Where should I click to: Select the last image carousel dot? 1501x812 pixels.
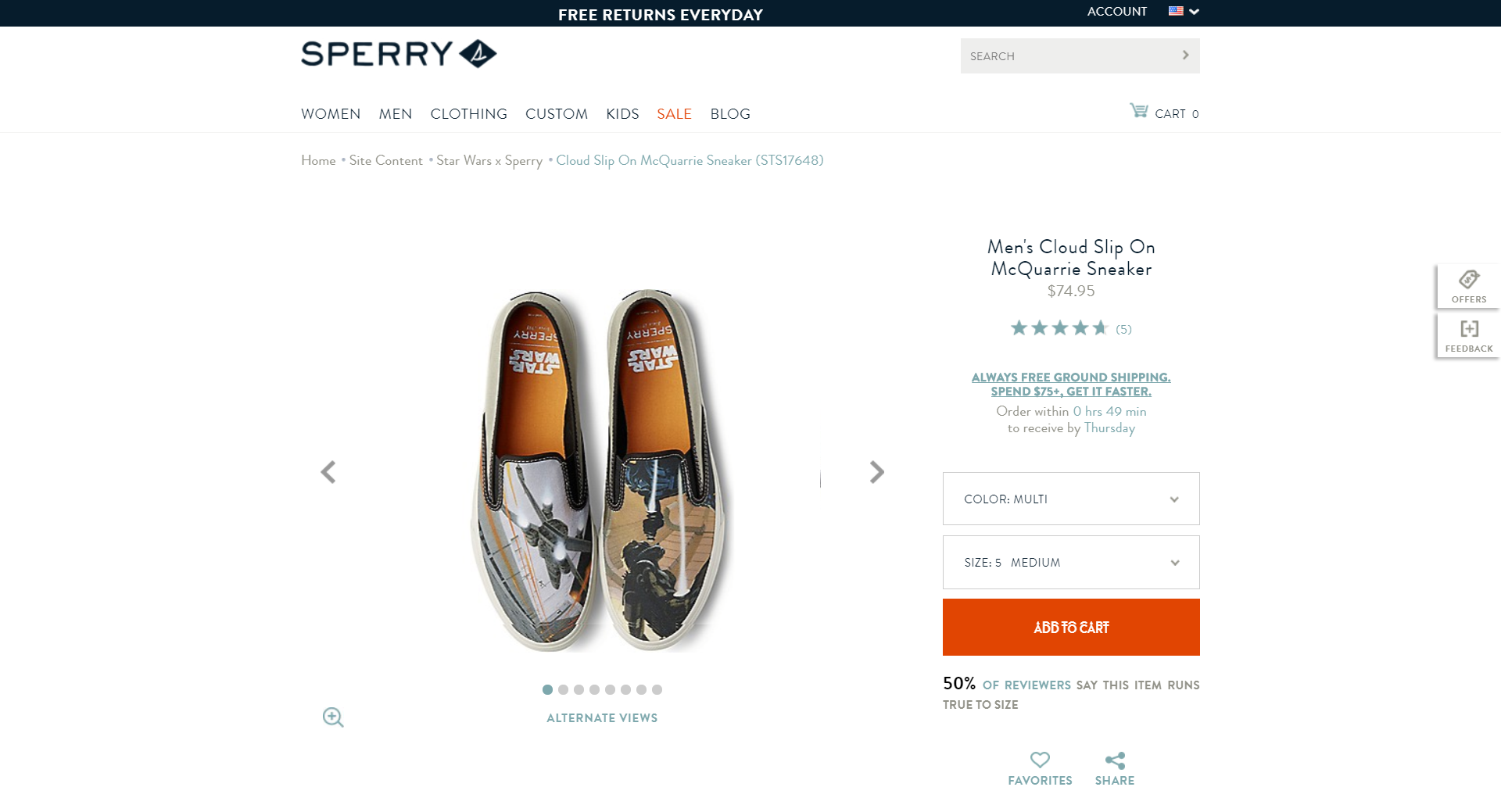point(657,689)
